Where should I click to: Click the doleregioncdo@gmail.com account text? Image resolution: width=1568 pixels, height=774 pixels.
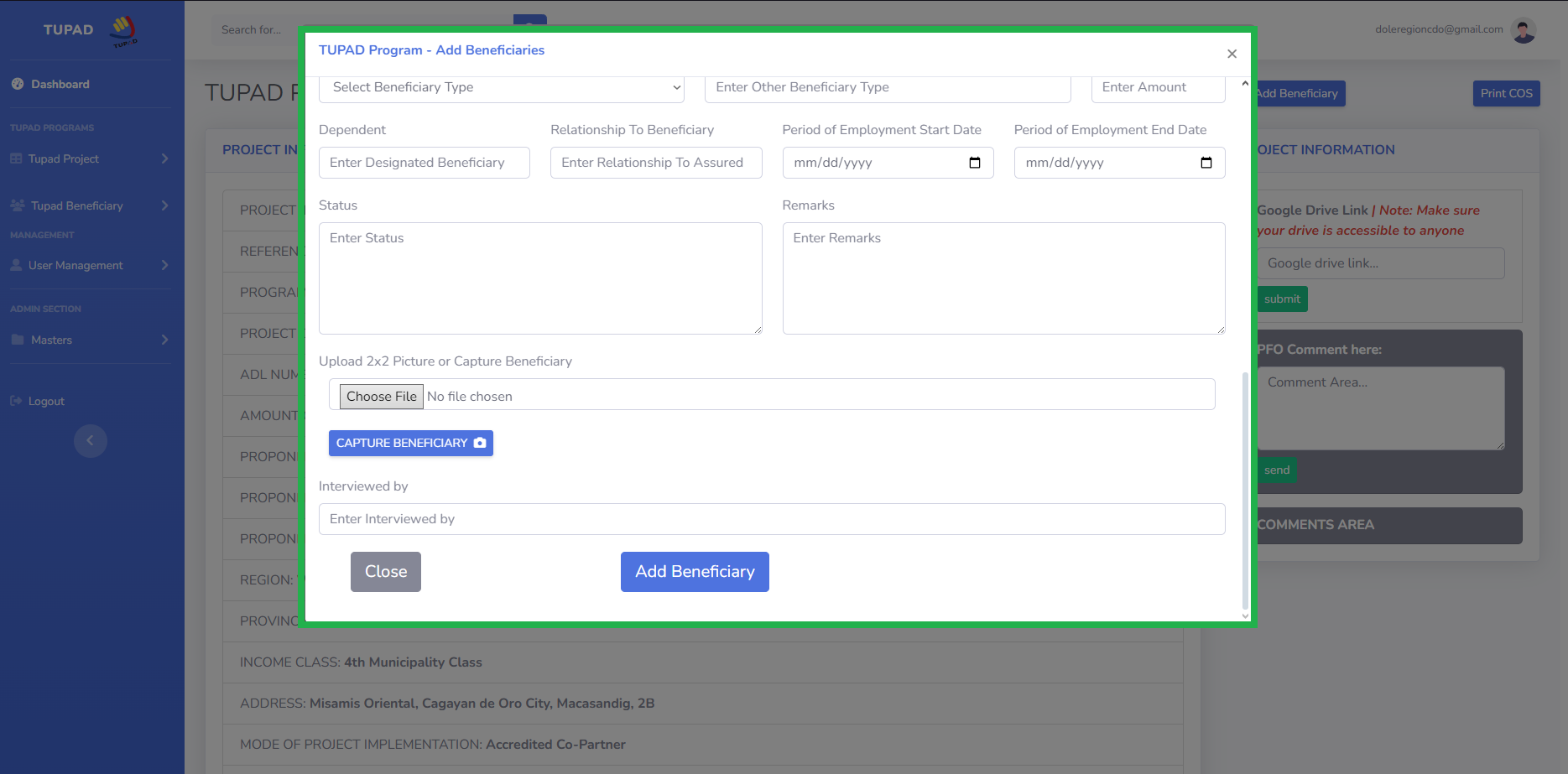pos(1439,29)
